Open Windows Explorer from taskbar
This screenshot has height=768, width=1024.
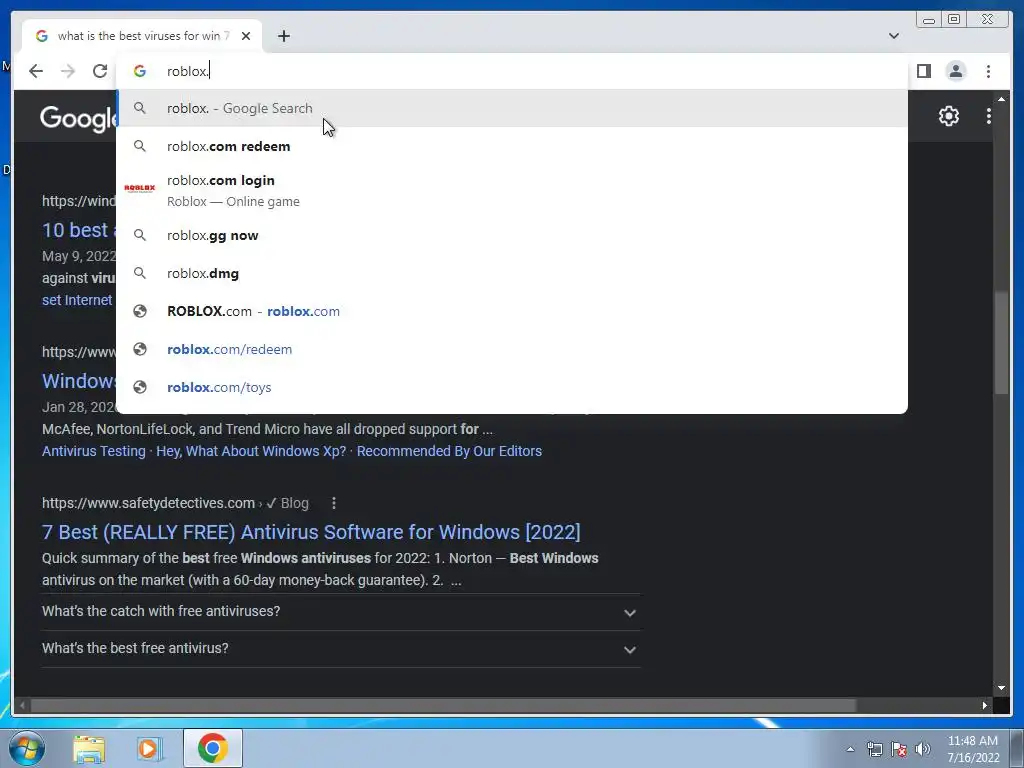click(x=89, y=748)
